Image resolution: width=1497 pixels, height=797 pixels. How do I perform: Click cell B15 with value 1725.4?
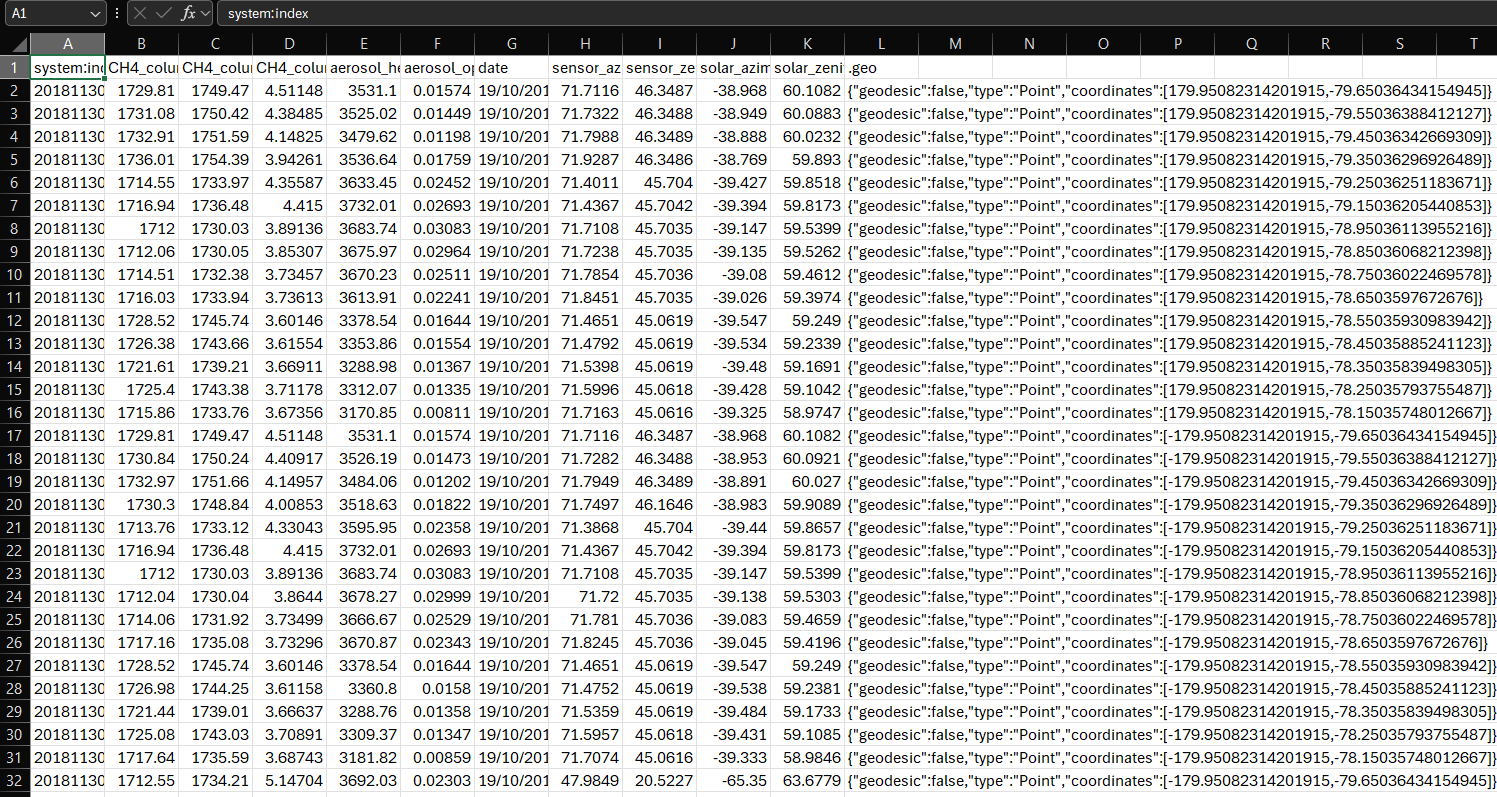coord(141,389)
